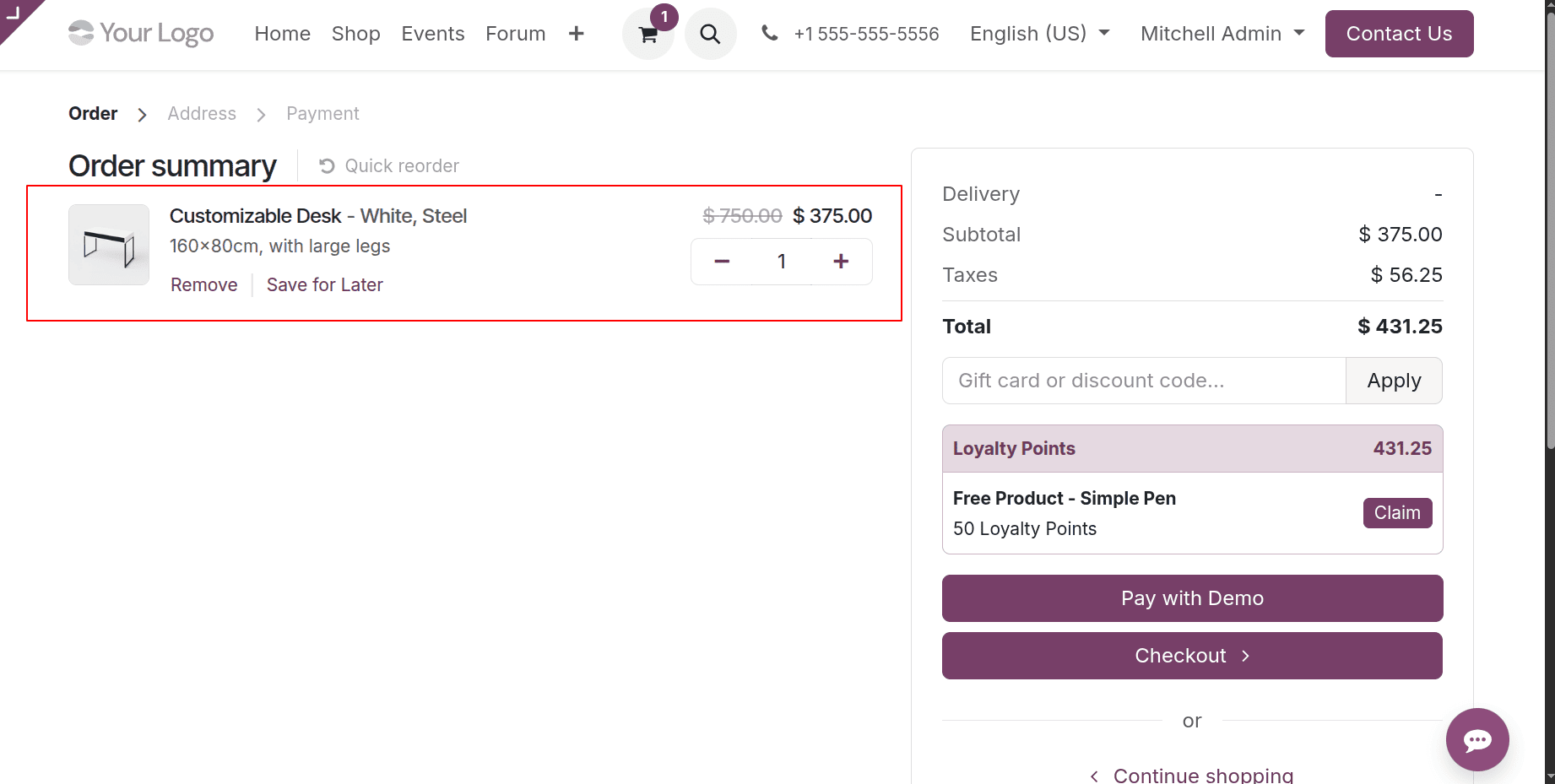Save the desk for later
1555x784 pixels.
pyautogui.click(x=325, y=285)
